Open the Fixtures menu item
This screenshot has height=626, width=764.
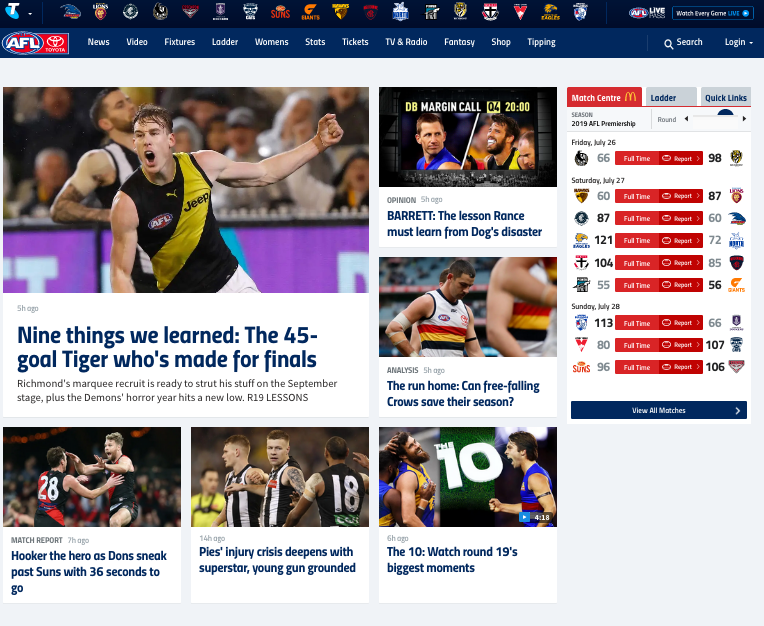[x=179, y=42]
